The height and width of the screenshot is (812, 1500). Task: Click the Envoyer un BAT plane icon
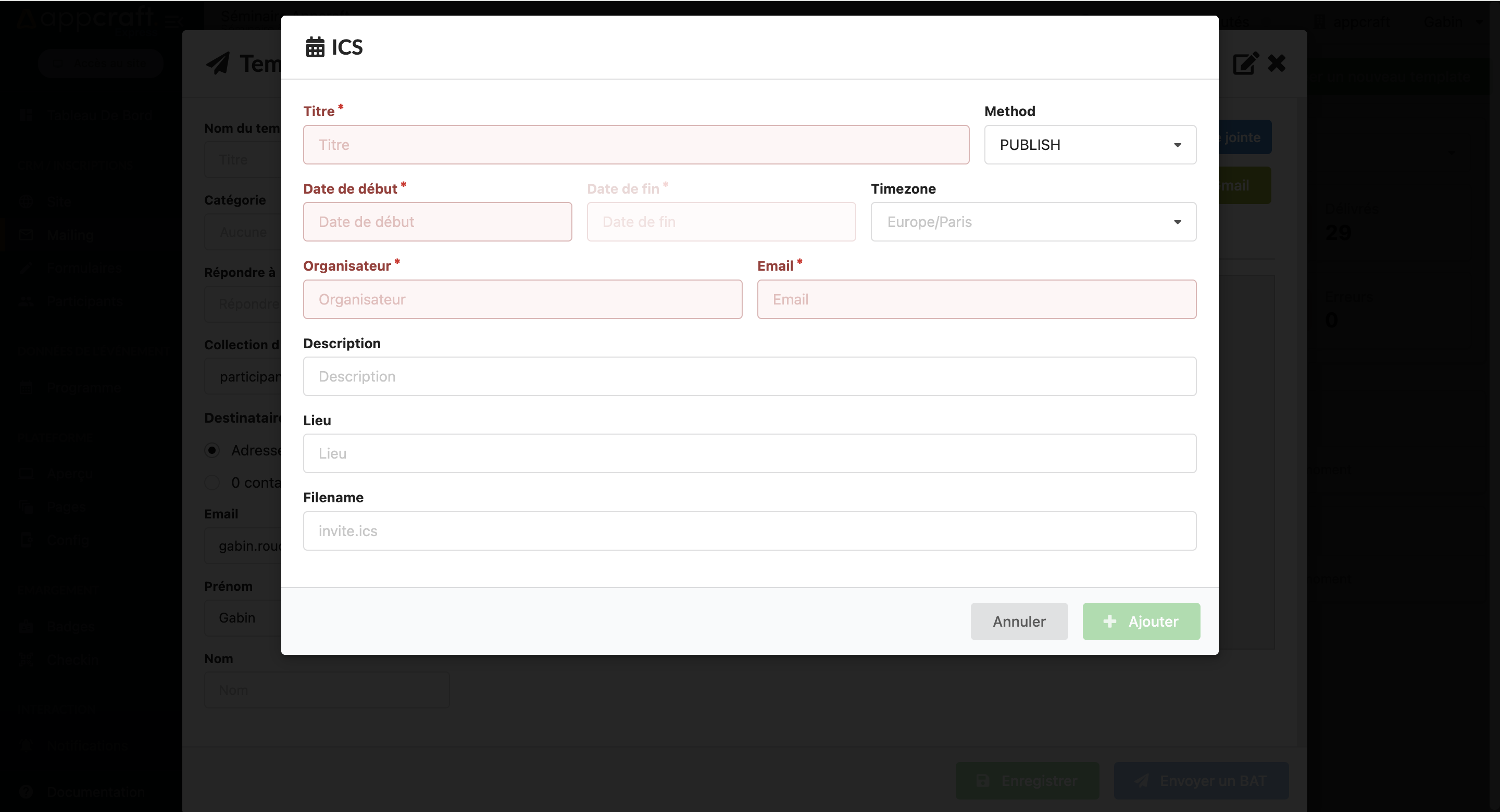(1142, 781)
